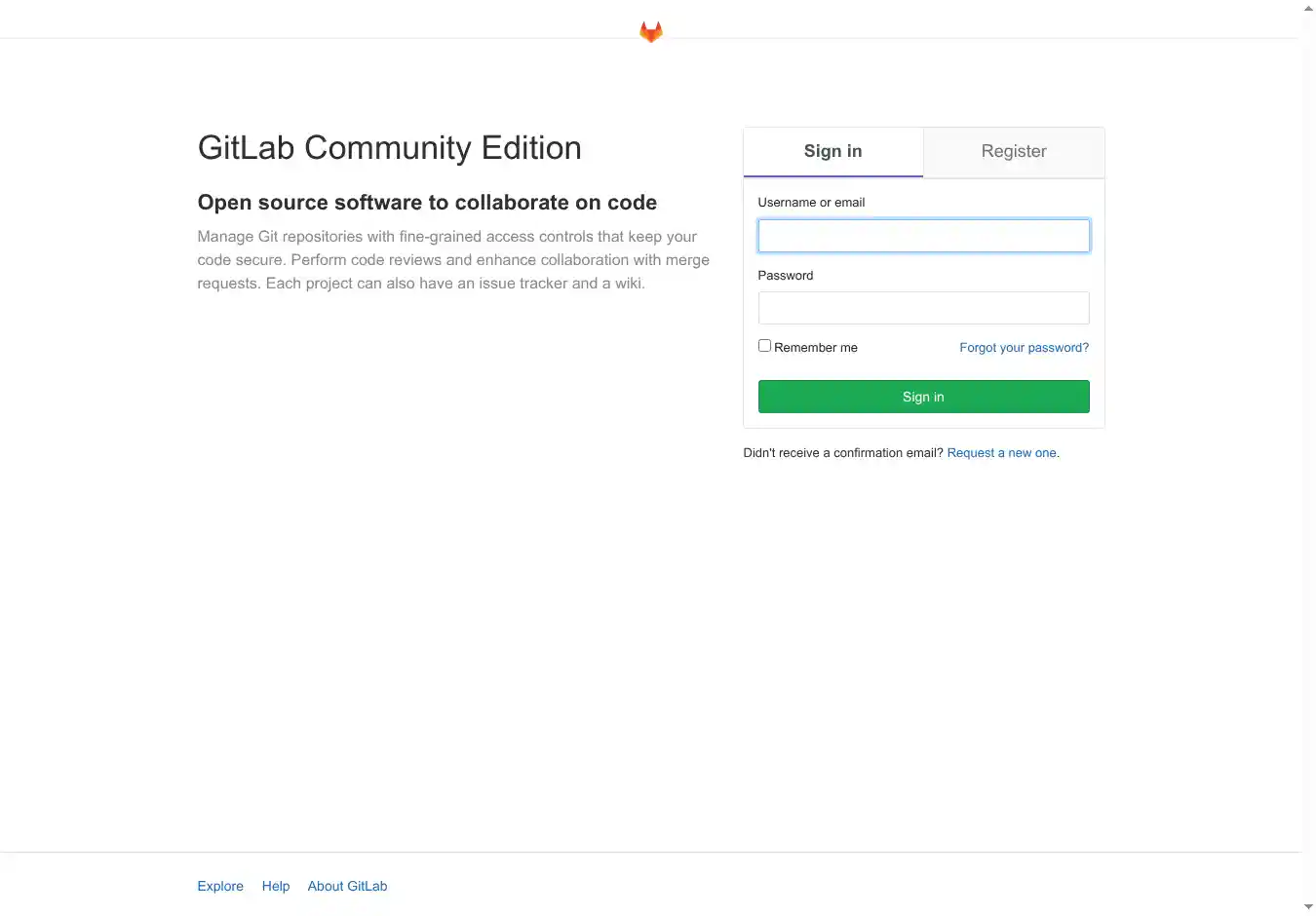The image size is (1316, 916).
Task: Follow the Request a new one link
Action: [x=1001, y=453]
